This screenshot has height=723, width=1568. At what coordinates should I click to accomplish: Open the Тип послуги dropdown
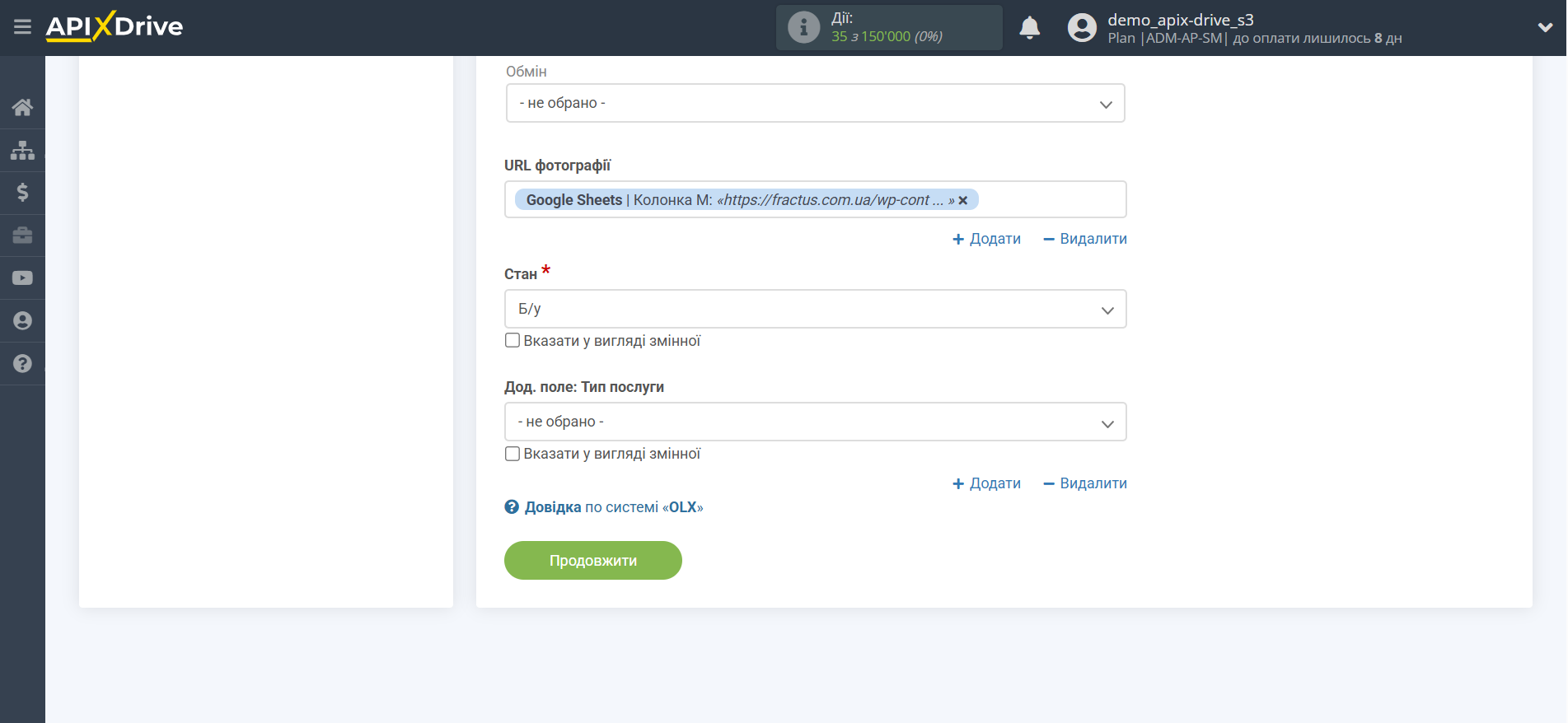[x=815, y=422]
